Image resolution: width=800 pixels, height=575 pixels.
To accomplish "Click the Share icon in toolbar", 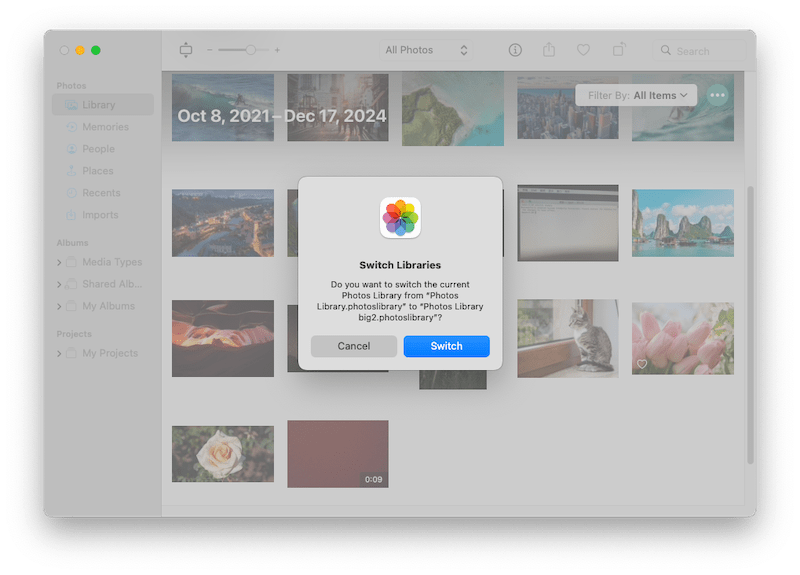I will point(549,50).
